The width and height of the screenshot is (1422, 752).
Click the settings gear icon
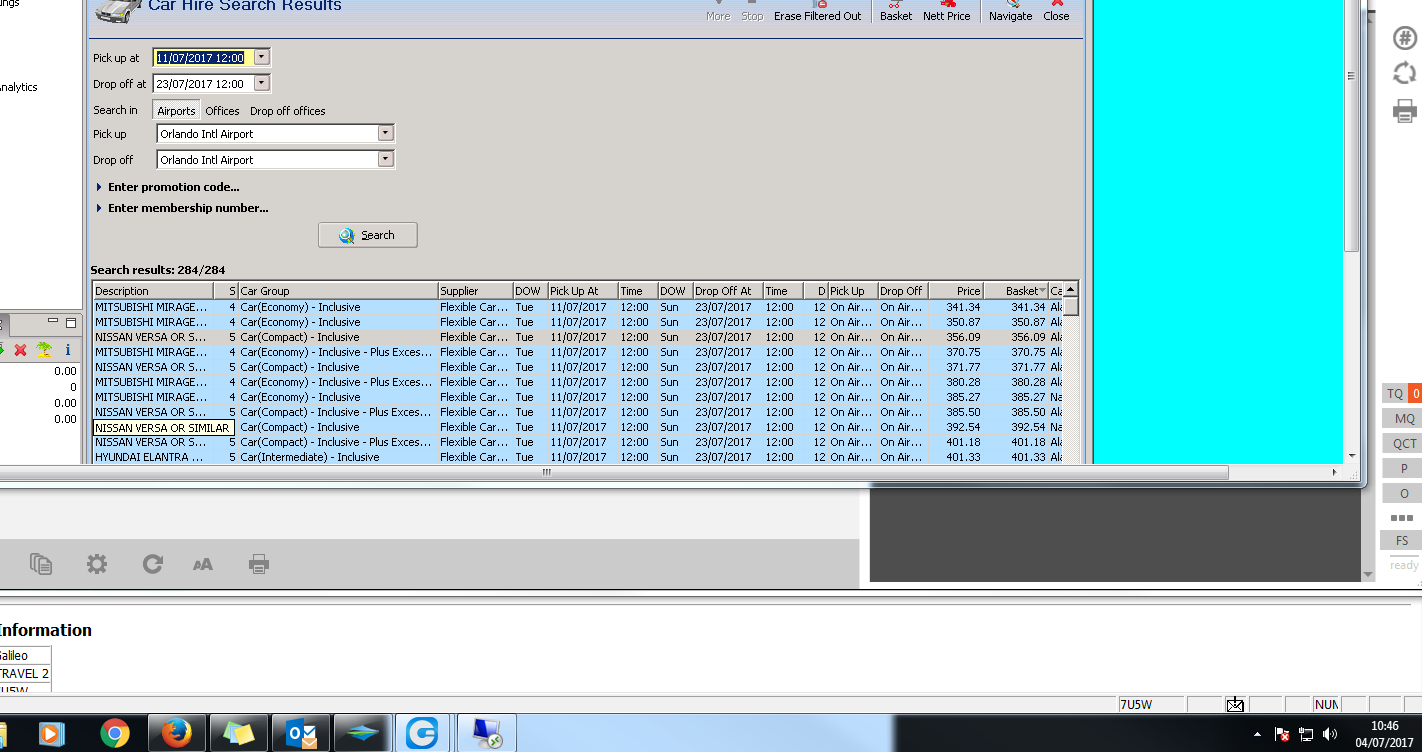click(97, 564)
